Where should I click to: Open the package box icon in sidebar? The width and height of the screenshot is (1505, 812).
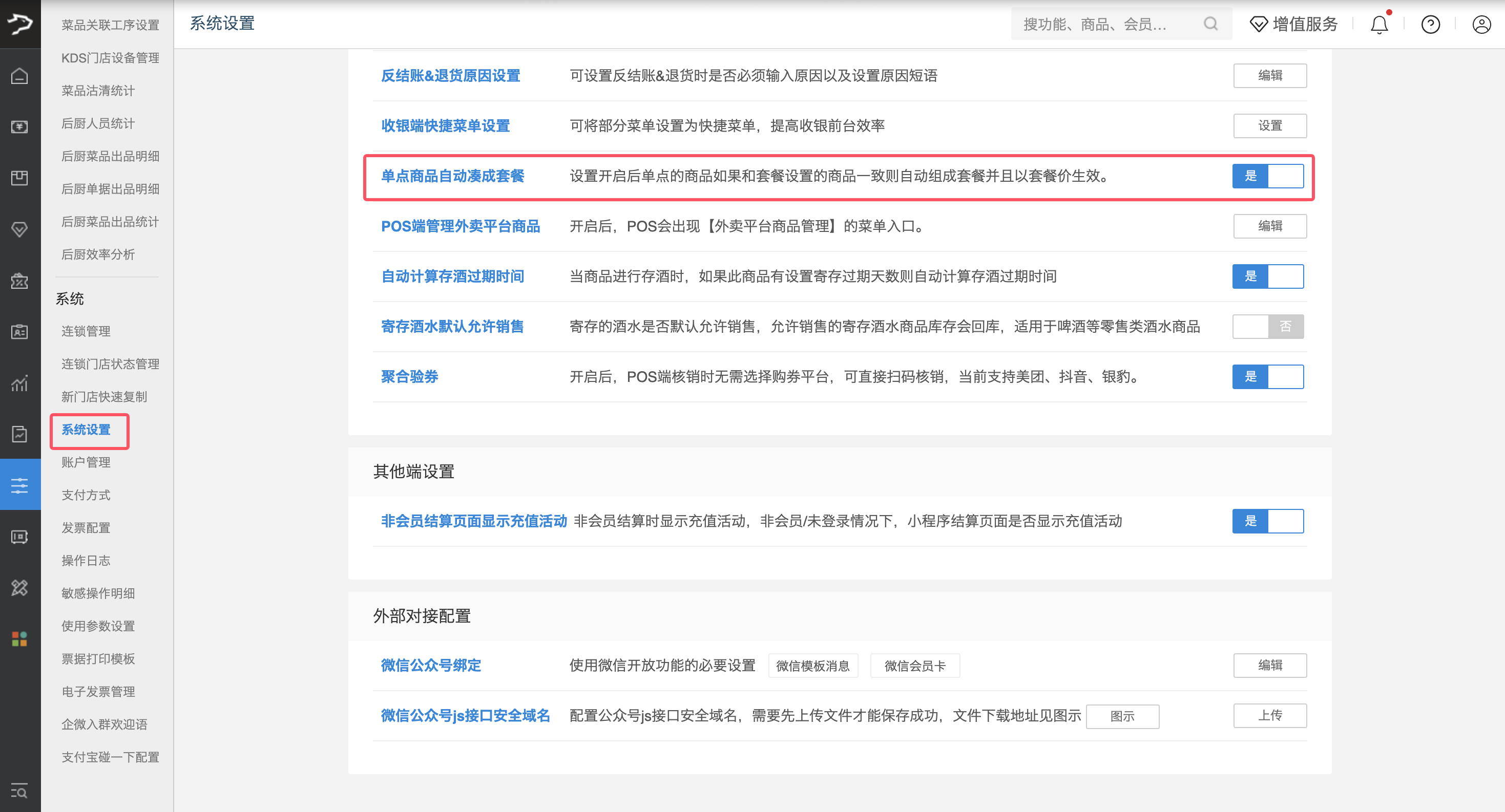[20, 178]
